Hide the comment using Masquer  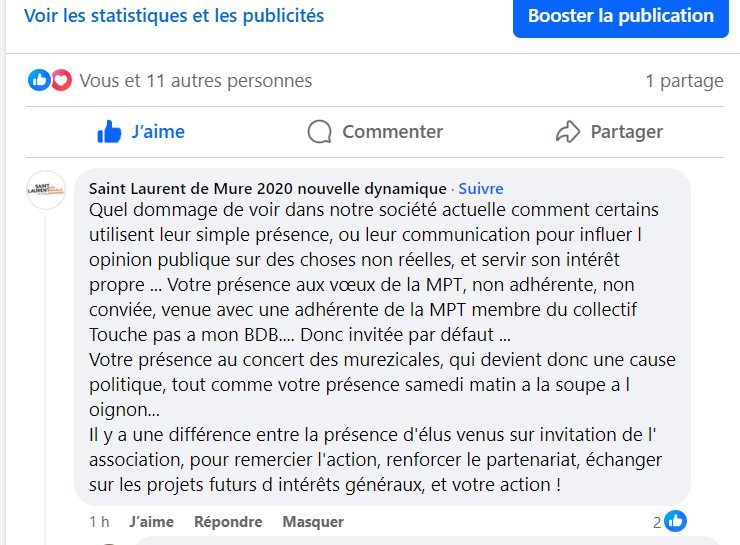(x=313, y=521)
